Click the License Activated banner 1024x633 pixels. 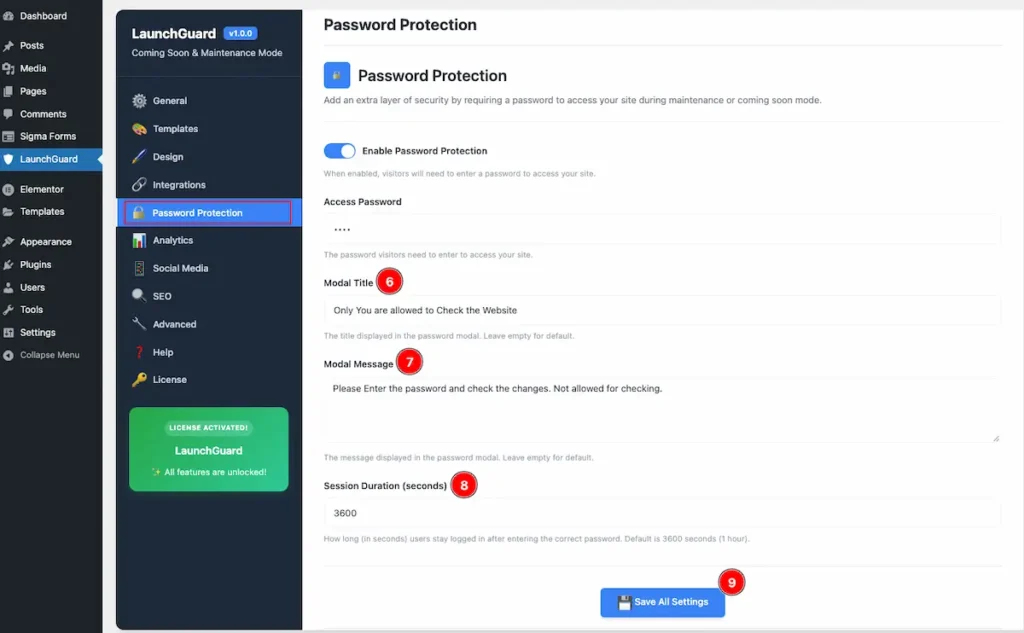click(x=209, y=449)
